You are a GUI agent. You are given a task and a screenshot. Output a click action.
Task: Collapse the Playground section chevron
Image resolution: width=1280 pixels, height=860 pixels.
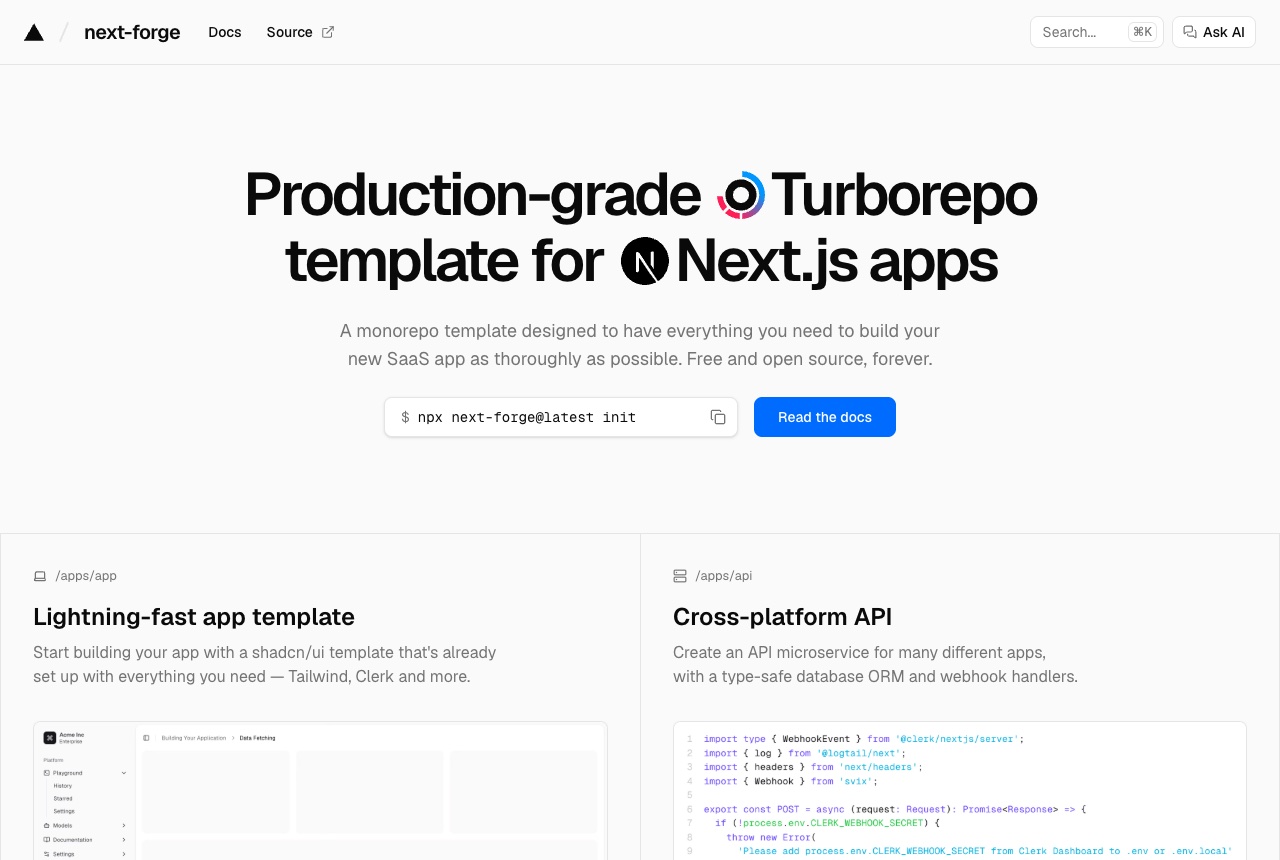(124, 773)
